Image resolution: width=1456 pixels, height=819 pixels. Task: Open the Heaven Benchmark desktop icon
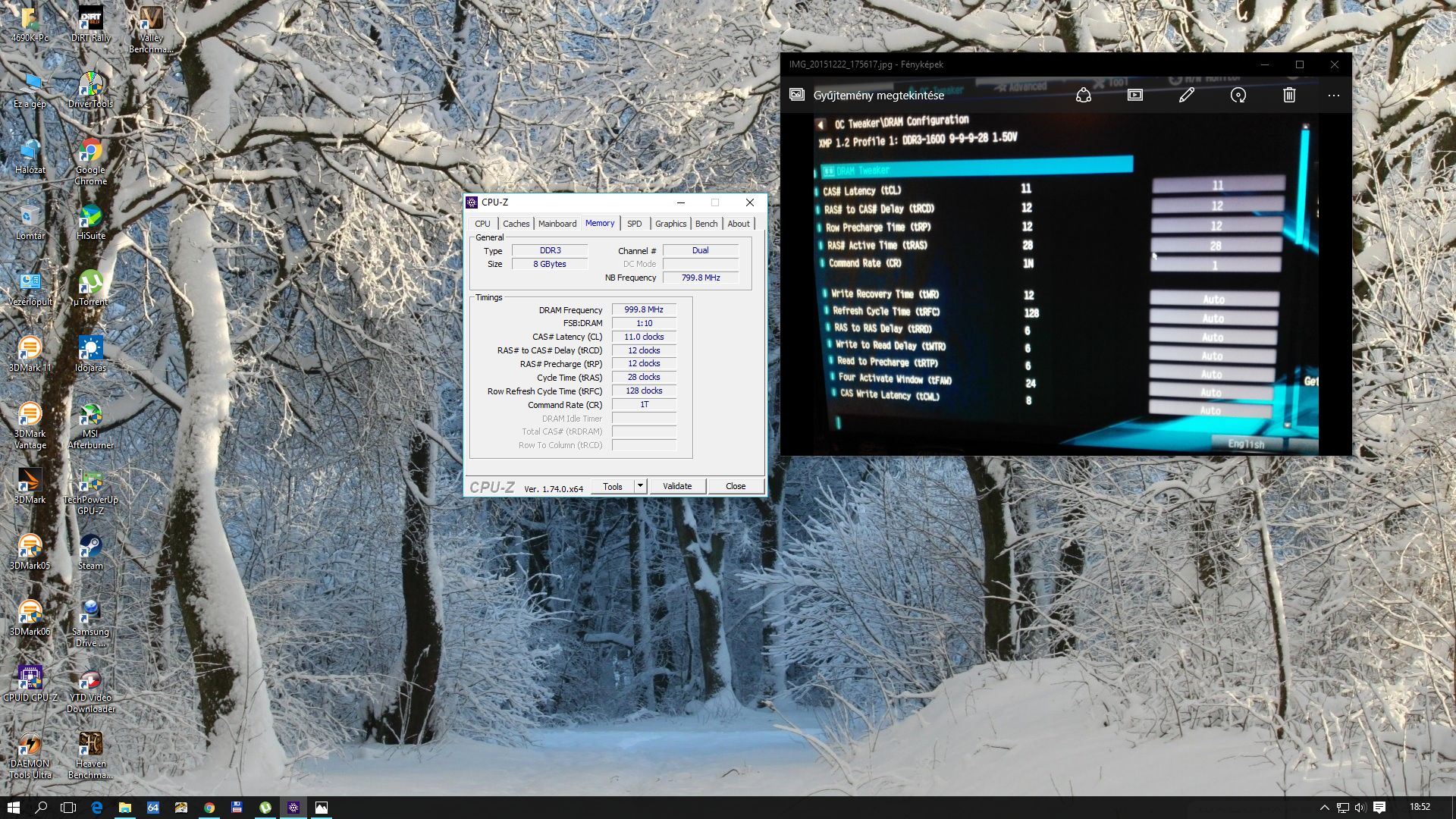90,755
